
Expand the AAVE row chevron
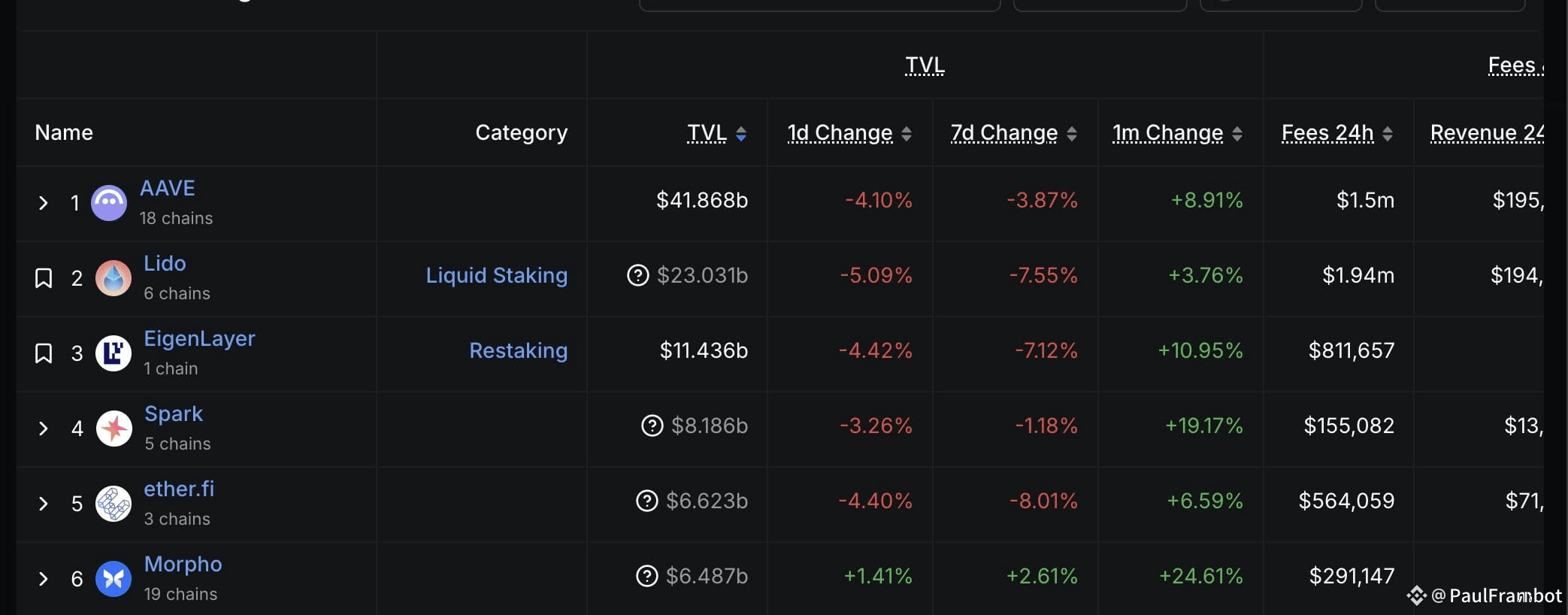point(44,203)
